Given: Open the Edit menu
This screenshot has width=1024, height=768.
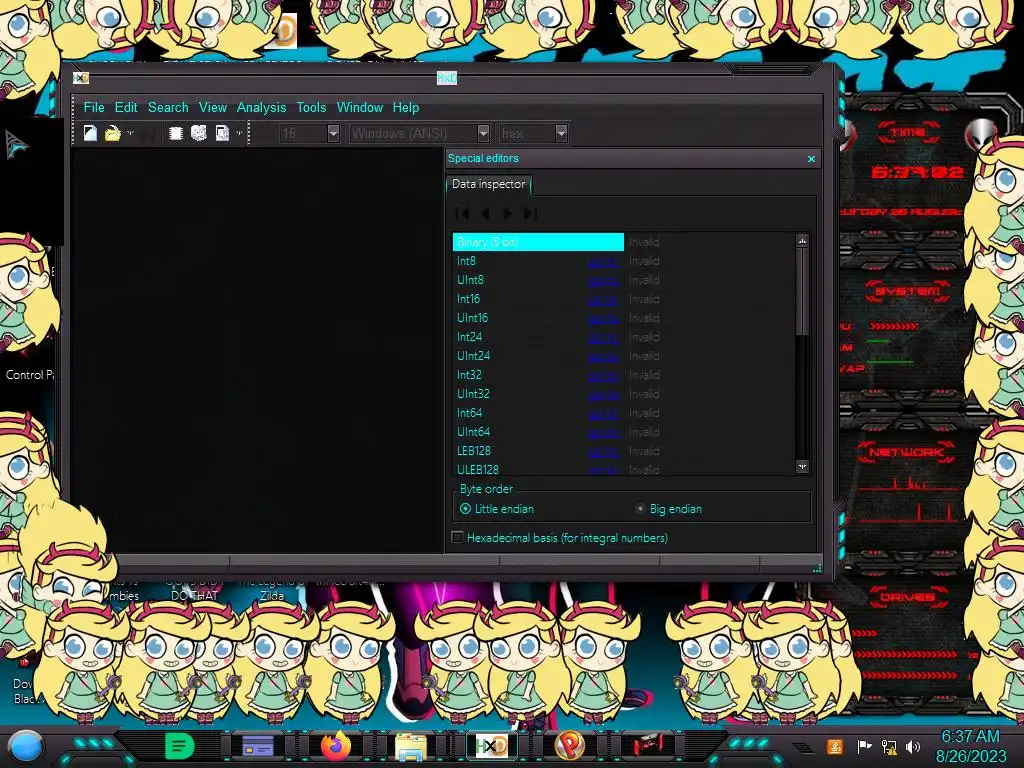Looking at the screenshot, I should coord(126,107).
